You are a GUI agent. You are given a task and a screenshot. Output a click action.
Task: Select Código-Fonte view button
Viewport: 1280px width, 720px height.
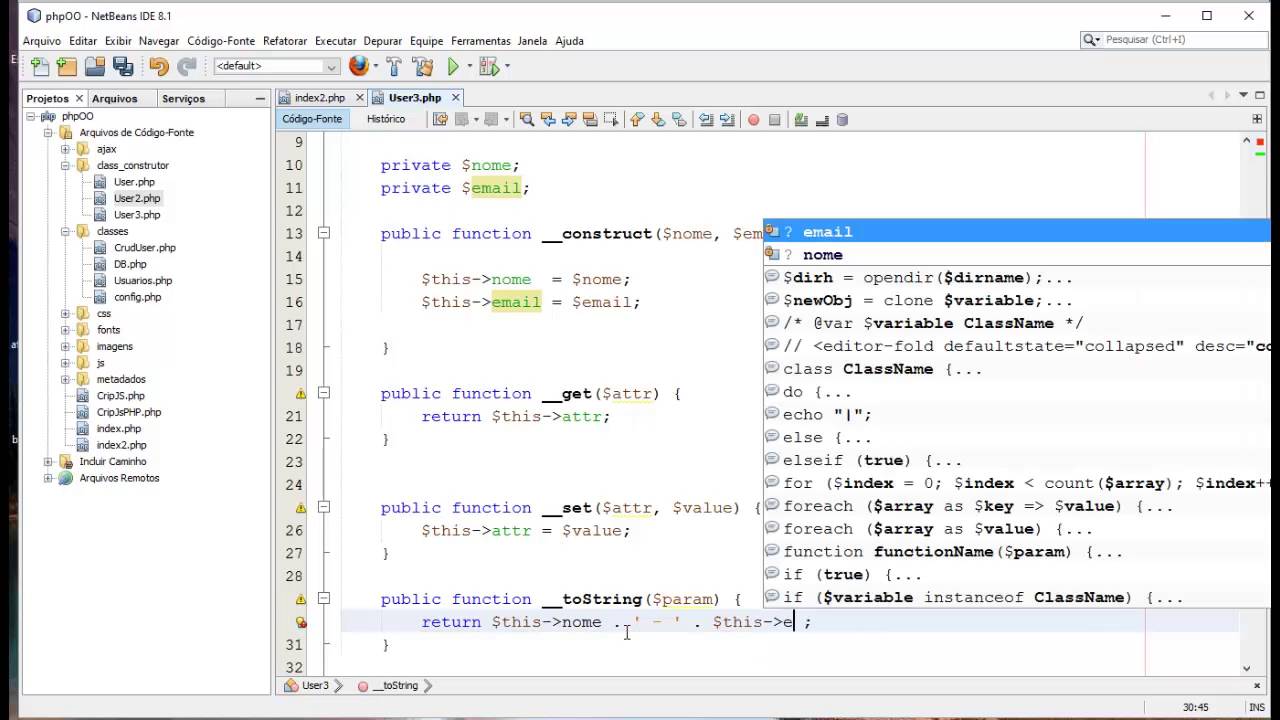click(312, 119)
